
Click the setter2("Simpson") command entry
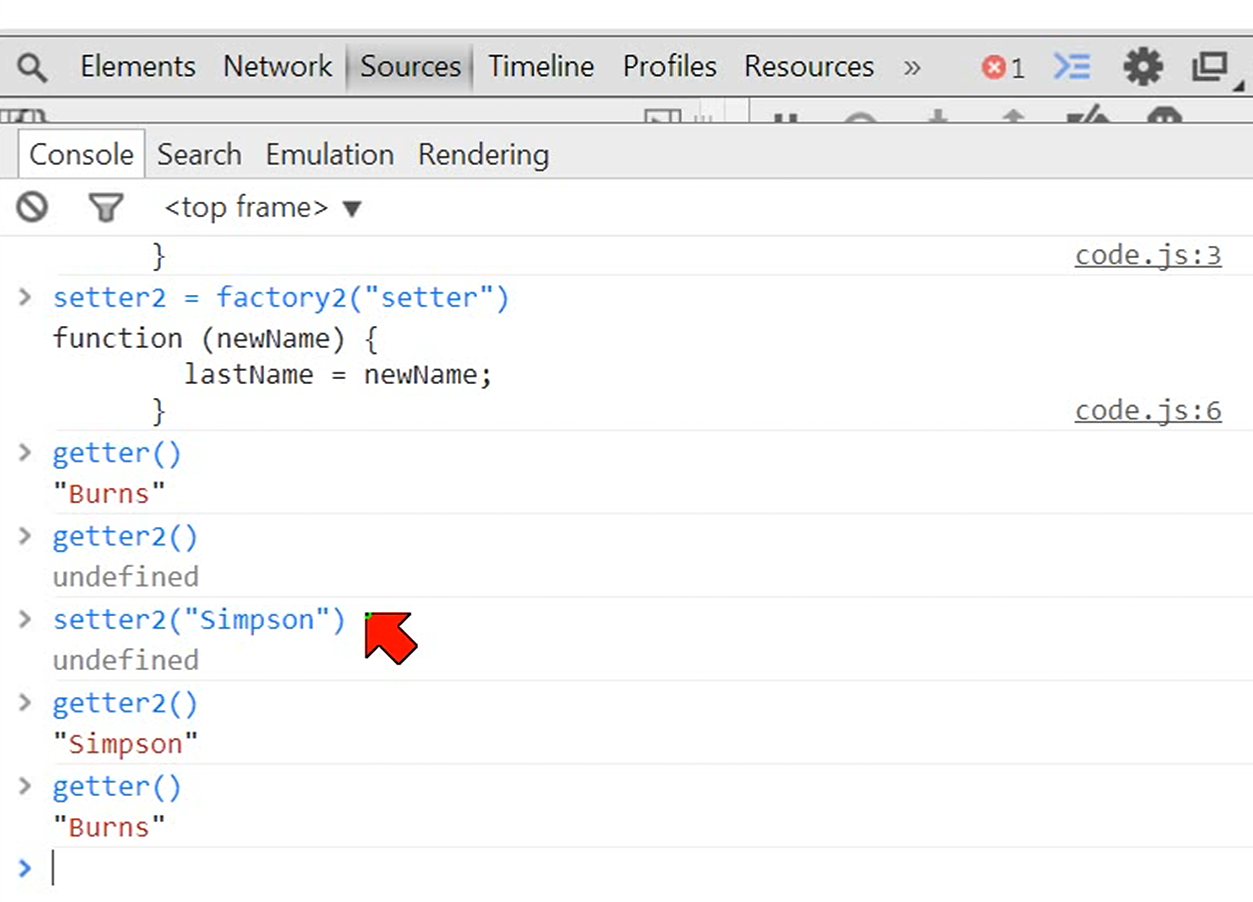198,620
